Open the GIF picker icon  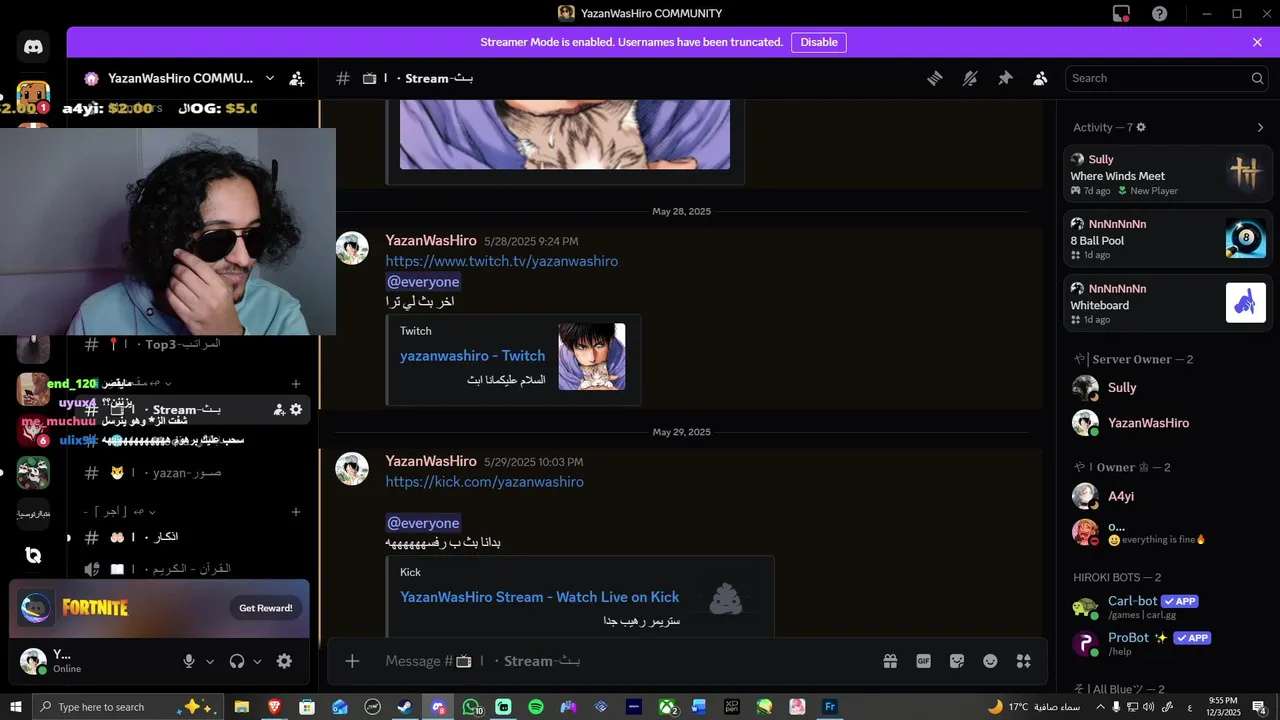pyautogui.click(x=924, y=661)
